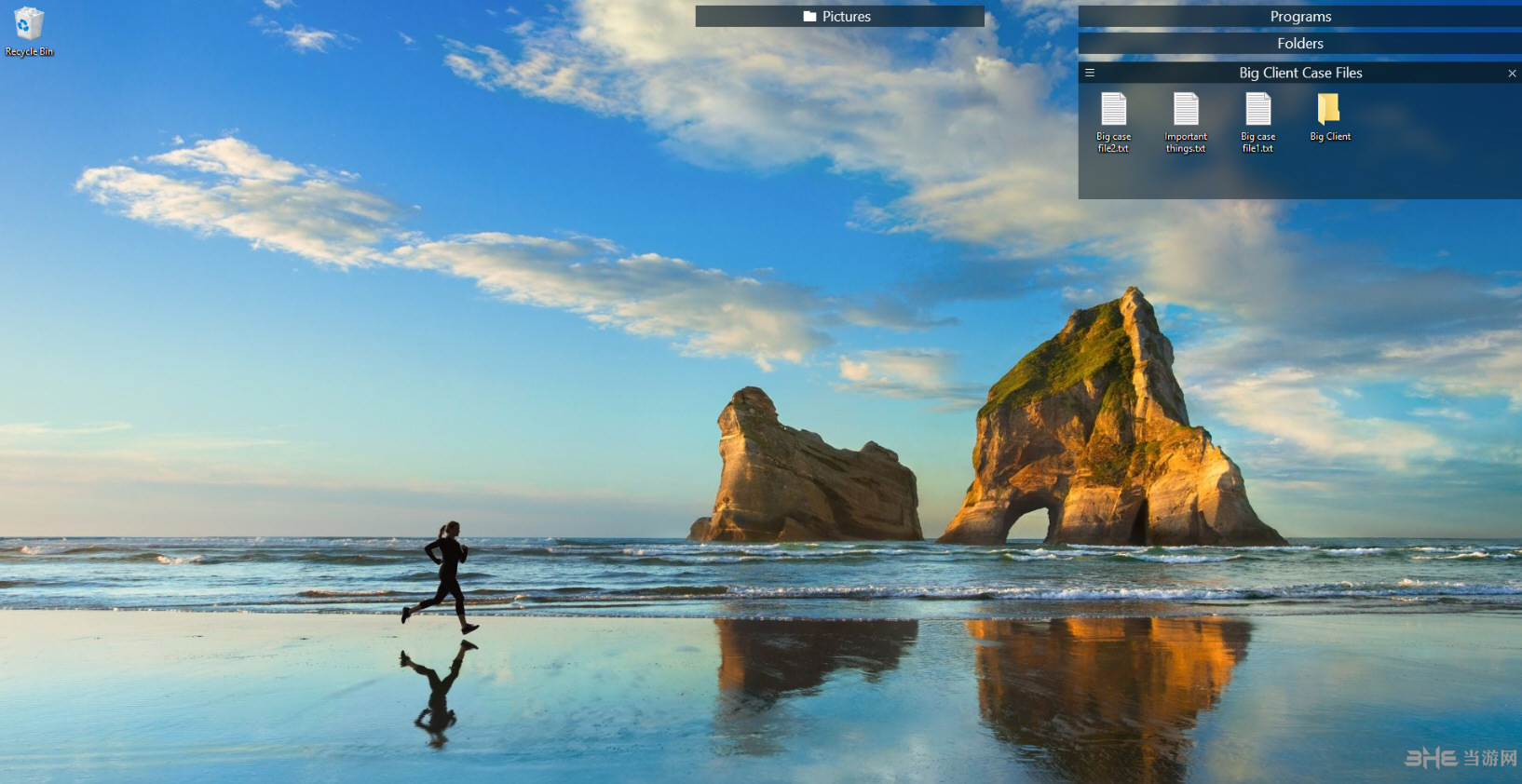
Task: Click the Big Client Case Files title bar
Action: click(x=1300, y=73)
